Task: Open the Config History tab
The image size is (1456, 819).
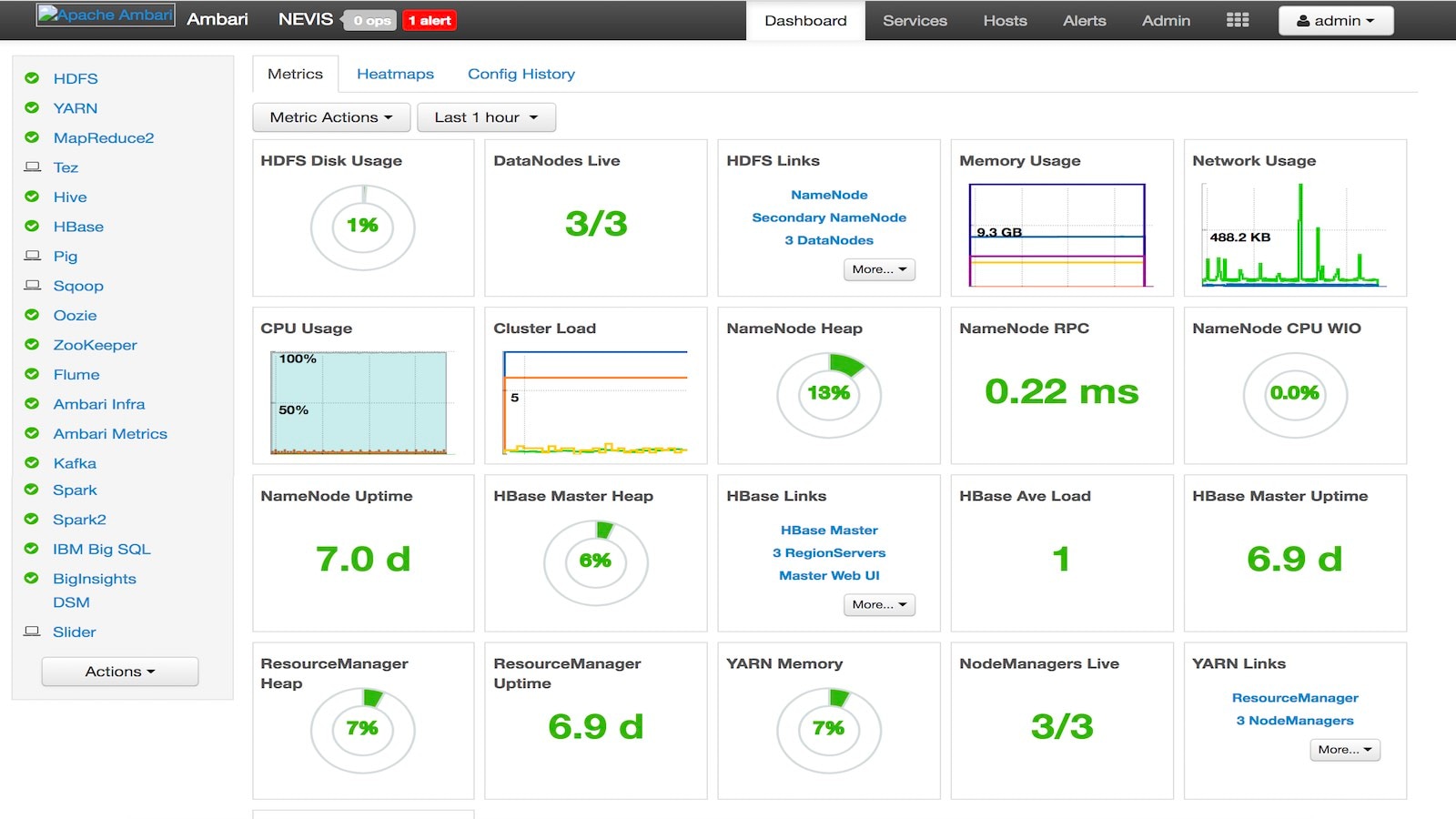Action: pos(521,74)
